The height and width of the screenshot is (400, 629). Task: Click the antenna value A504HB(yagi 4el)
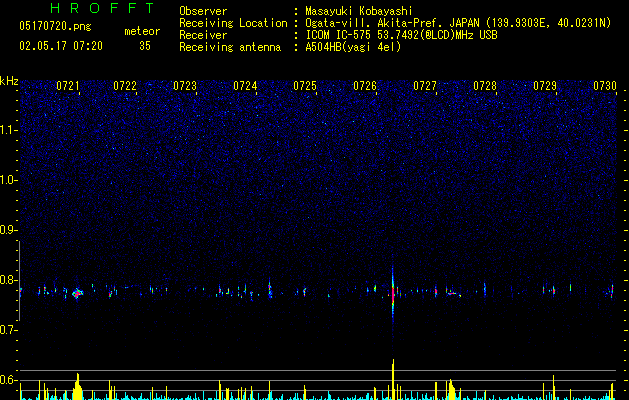pos(353,47)
